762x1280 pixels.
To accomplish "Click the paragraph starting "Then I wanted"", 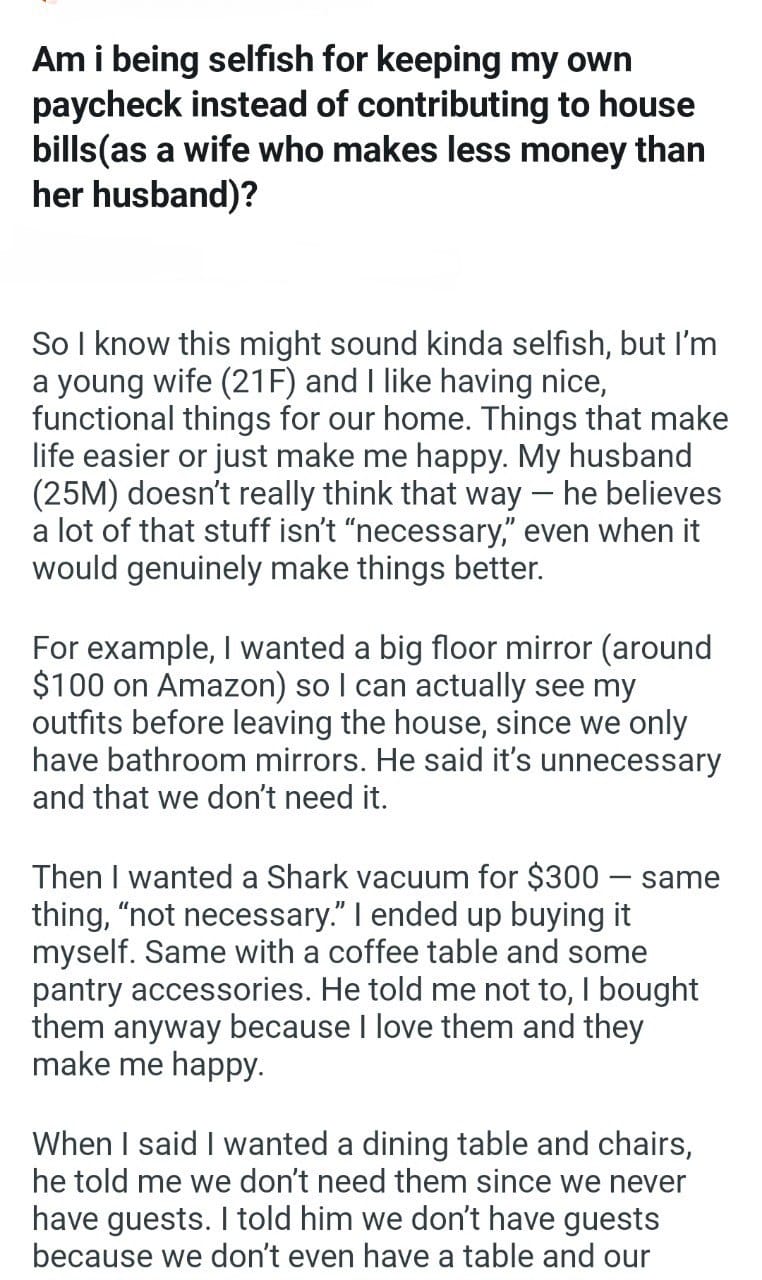I will pyautogui.click(x=376, y=972).
